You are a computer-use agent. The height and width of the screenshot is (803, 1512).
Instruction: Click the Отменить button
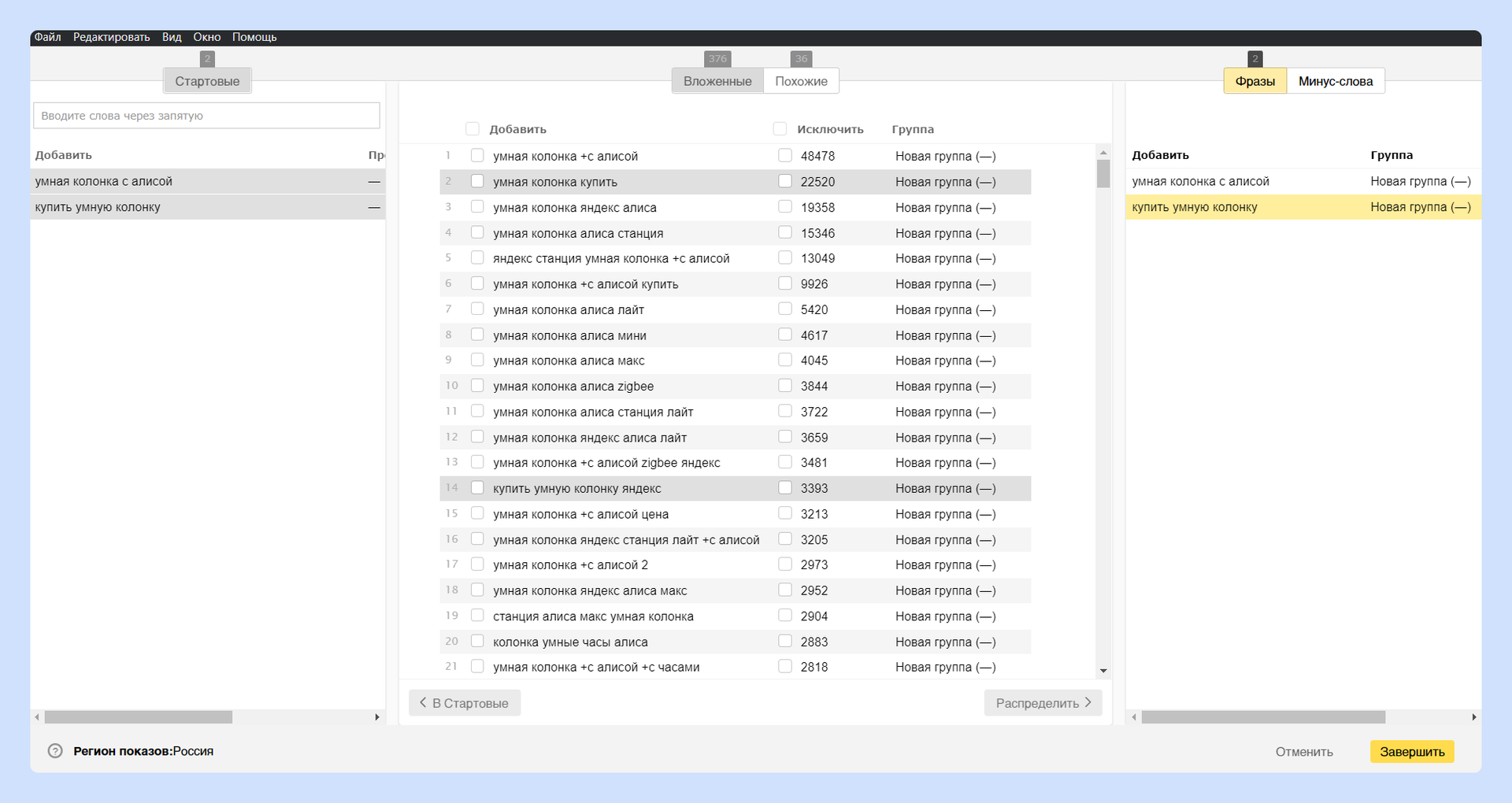pos(1304,752)
